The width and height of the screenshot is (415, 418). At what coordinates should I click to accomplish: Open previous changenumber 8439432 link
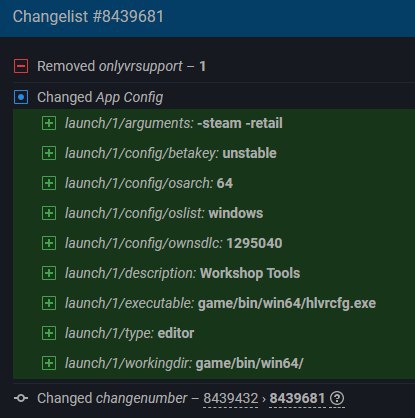(231, 398)
